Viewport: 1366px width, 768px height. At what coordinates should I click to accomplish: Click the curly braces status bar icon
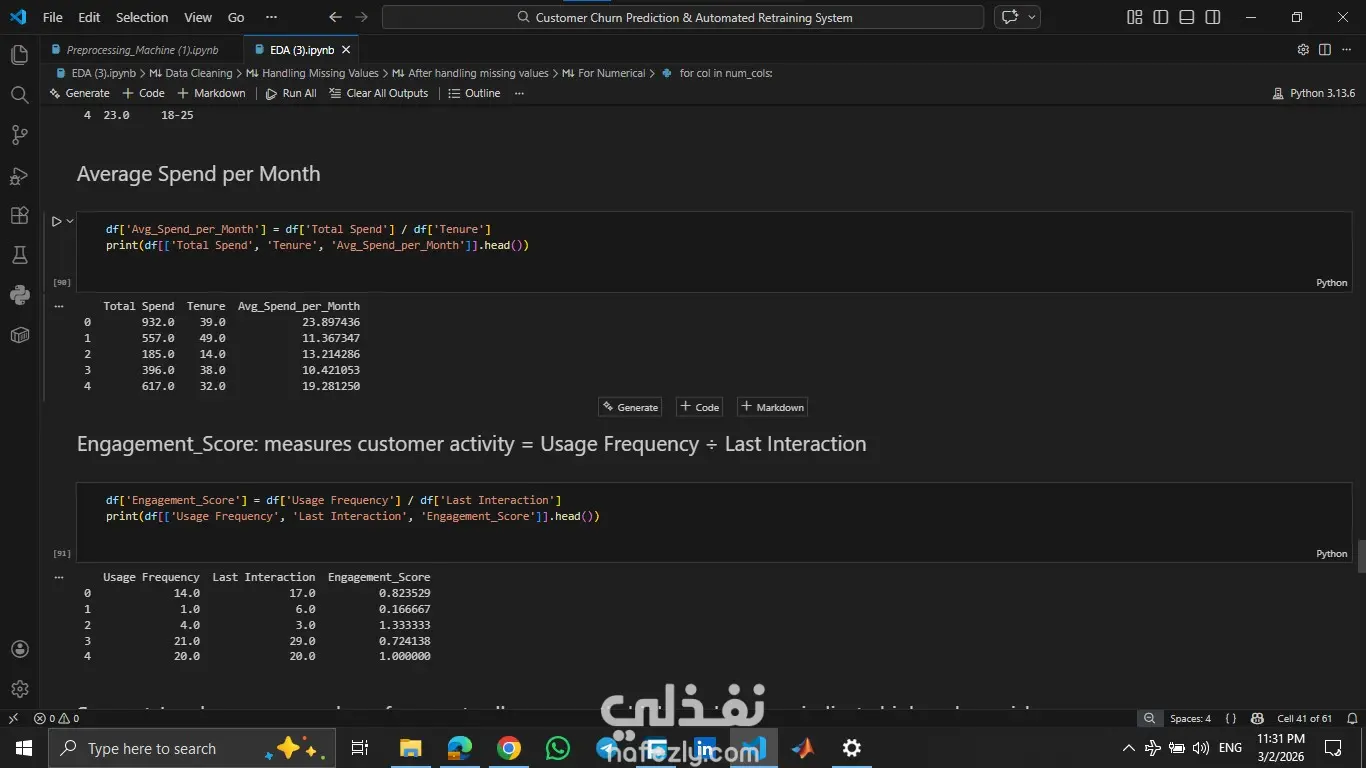click(1231, 718)
